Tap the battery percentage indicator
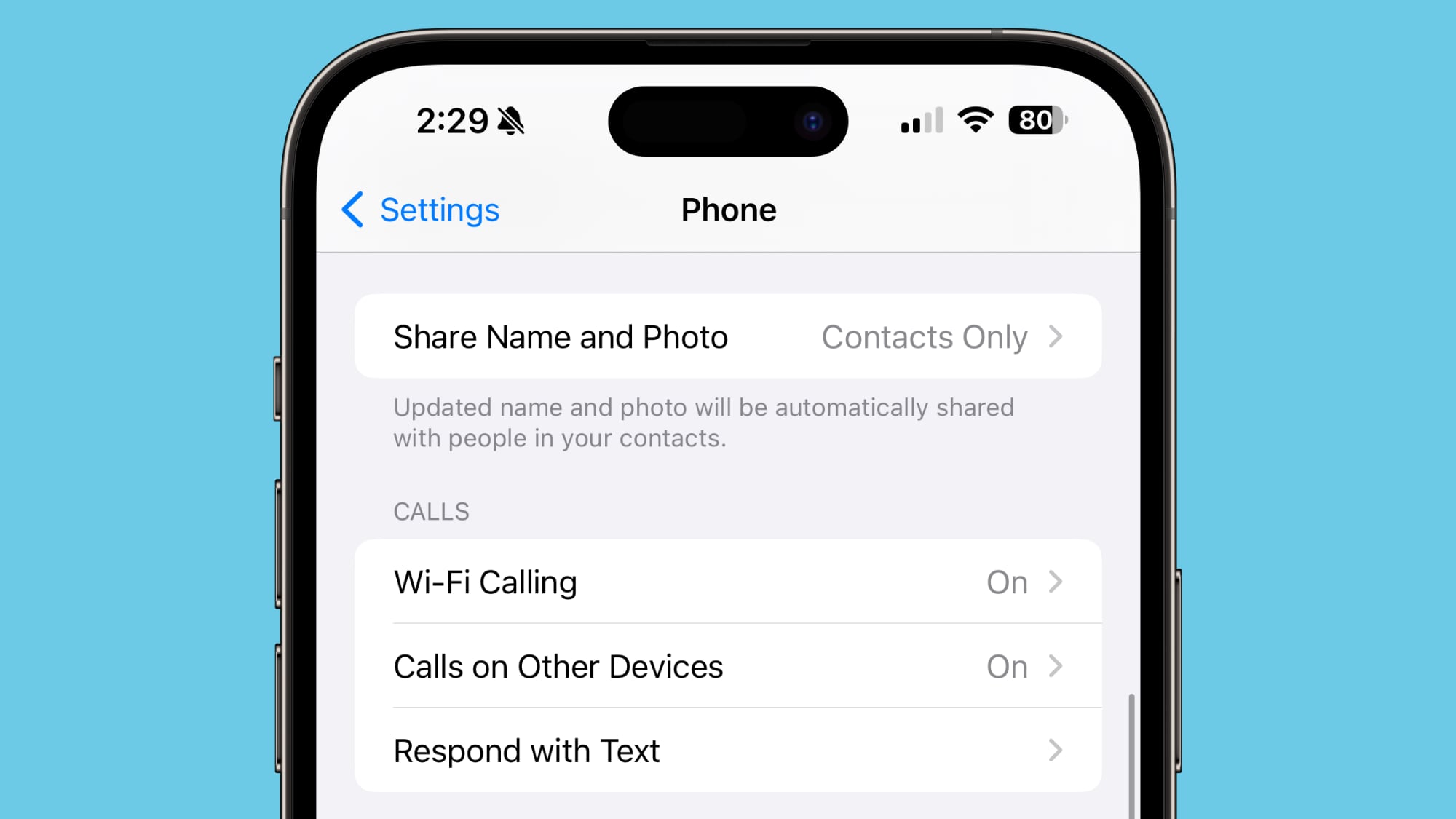The image size is (1456, 819). pos(1037,120)
